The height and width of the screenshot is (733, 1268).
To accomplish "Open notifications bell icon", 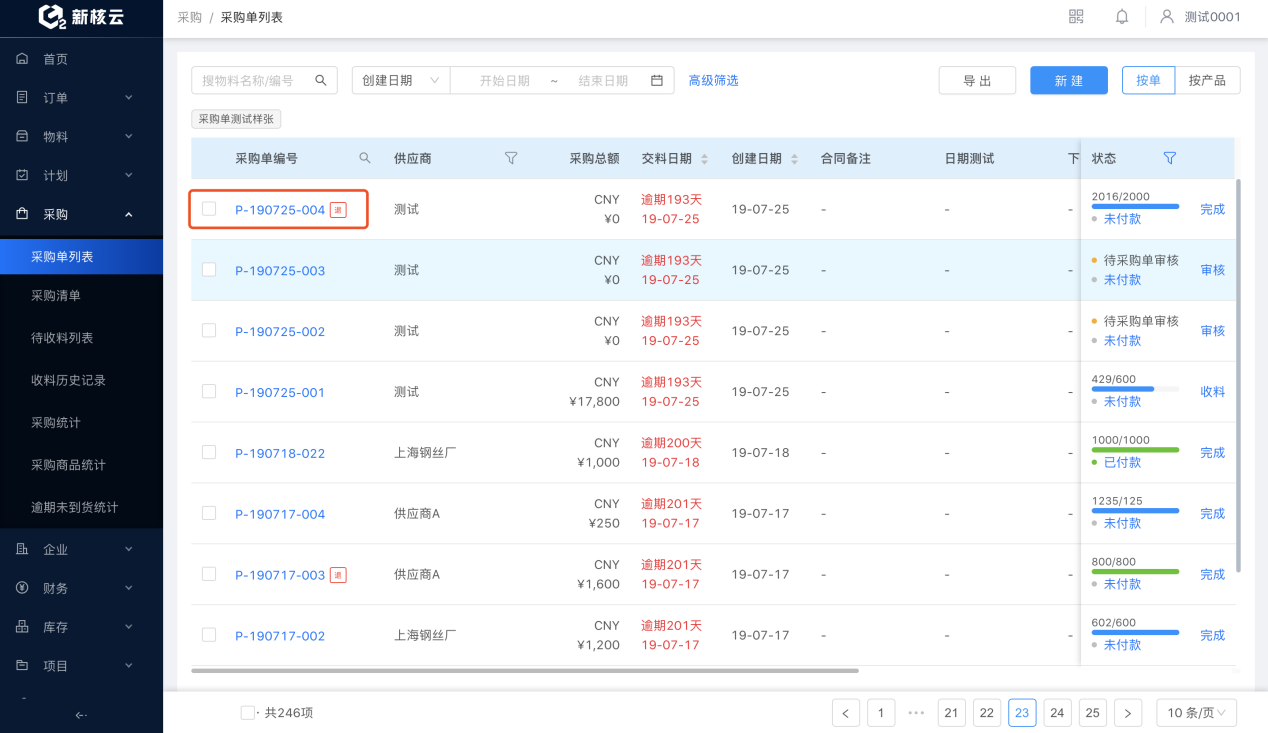I will [1122, 17].
